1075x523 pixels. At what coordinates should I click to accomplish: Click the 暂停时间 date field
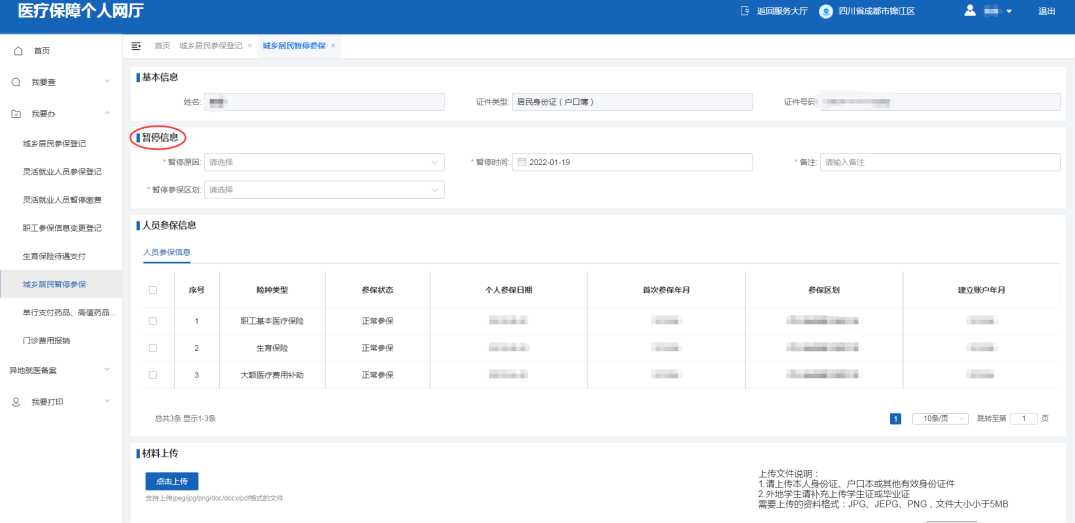(633, 162)
